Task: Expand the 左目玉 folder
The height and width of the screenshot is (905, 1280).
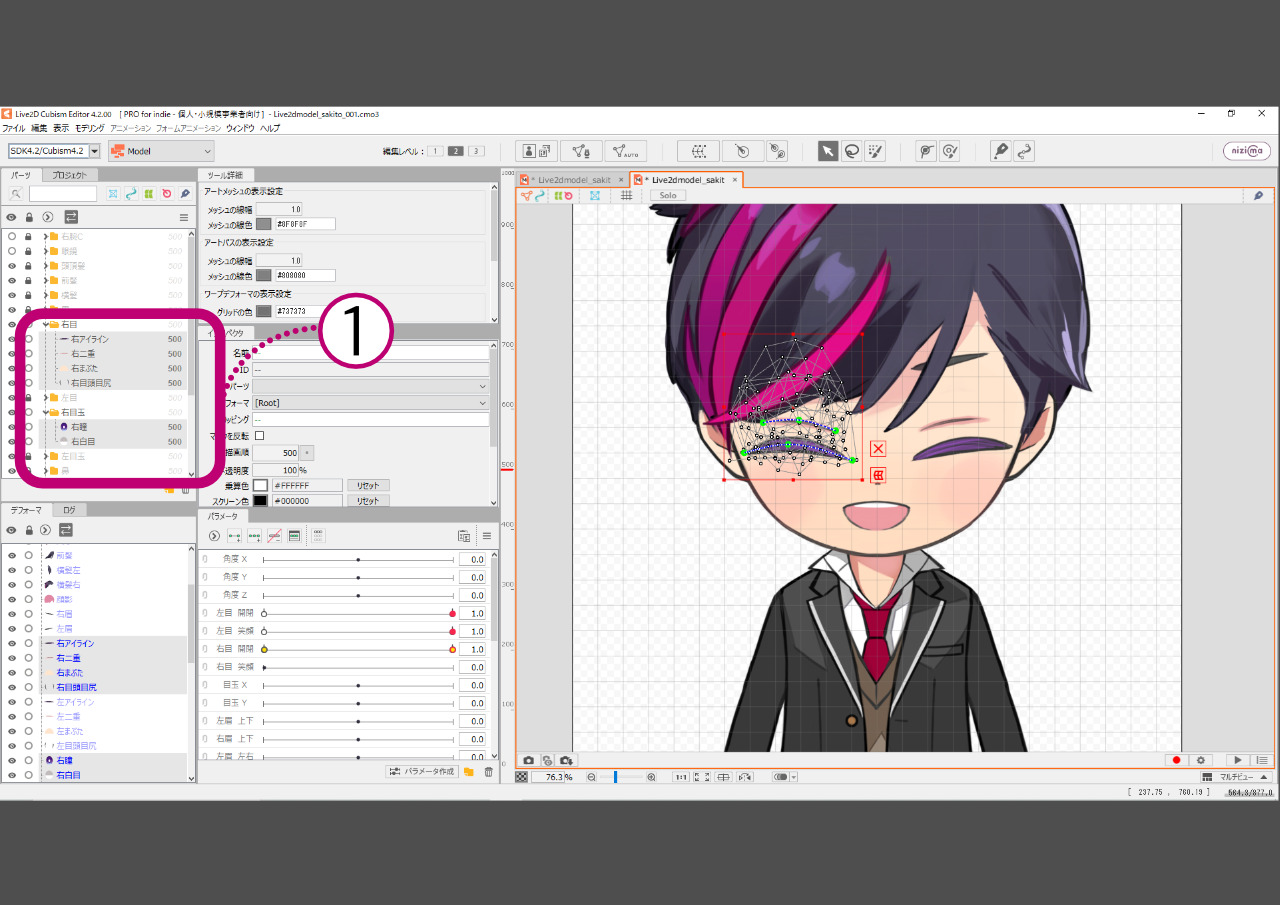Action: click(45, 456)
